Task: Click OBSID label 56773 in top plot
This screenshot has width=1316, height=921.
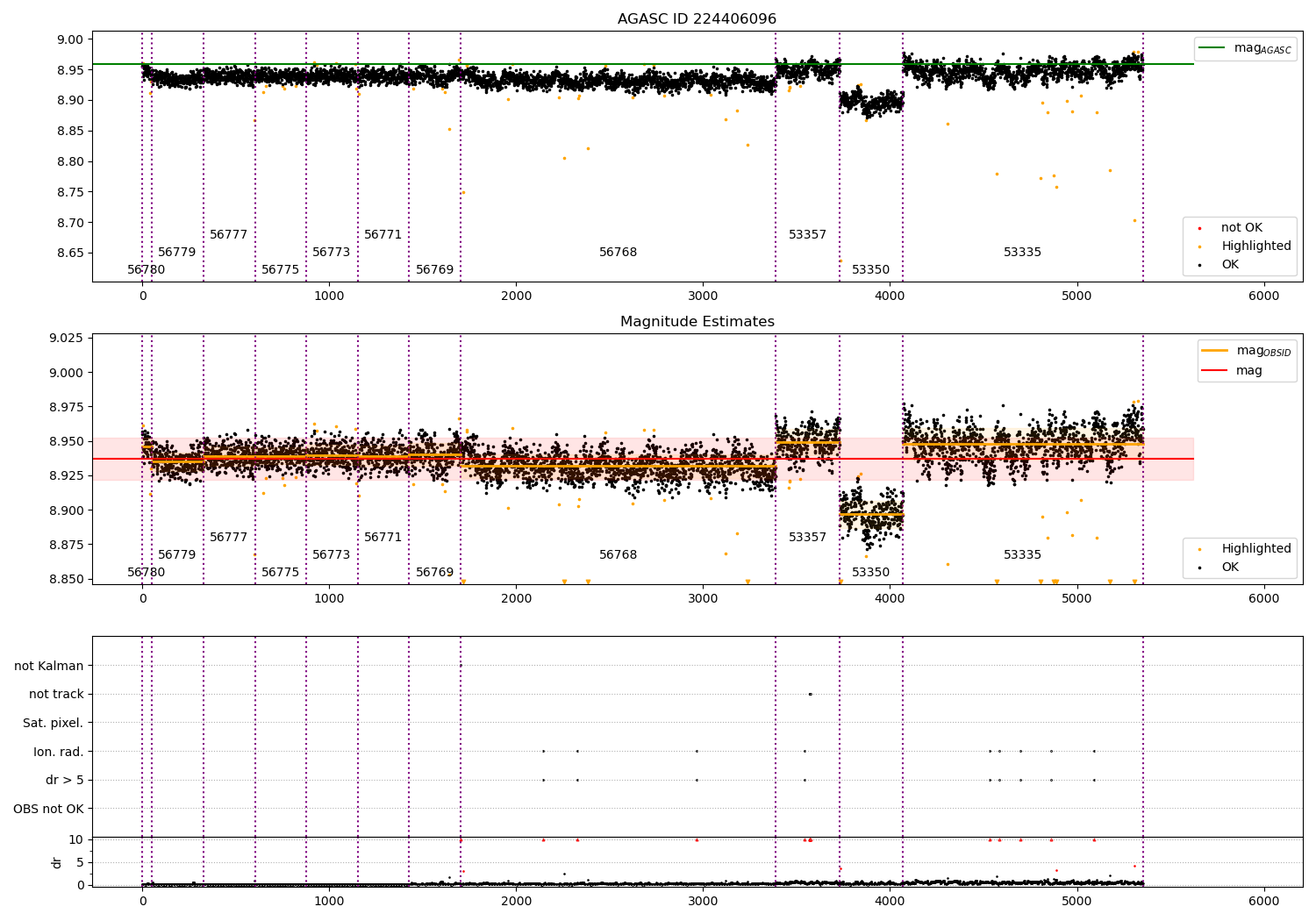Action: click(x=331, y=253)
